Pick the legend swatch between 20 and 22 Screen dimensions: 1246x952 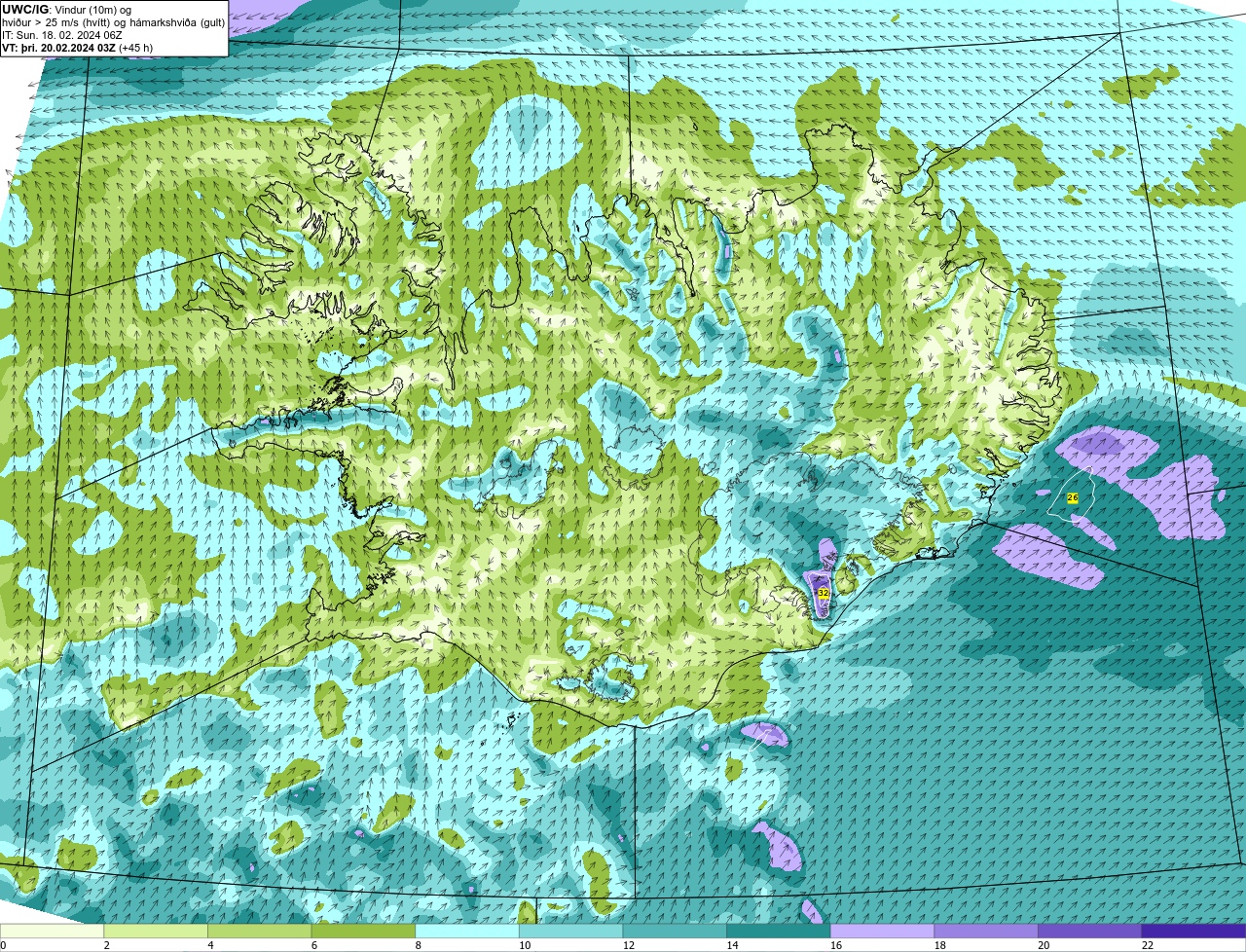point(1090,931)
